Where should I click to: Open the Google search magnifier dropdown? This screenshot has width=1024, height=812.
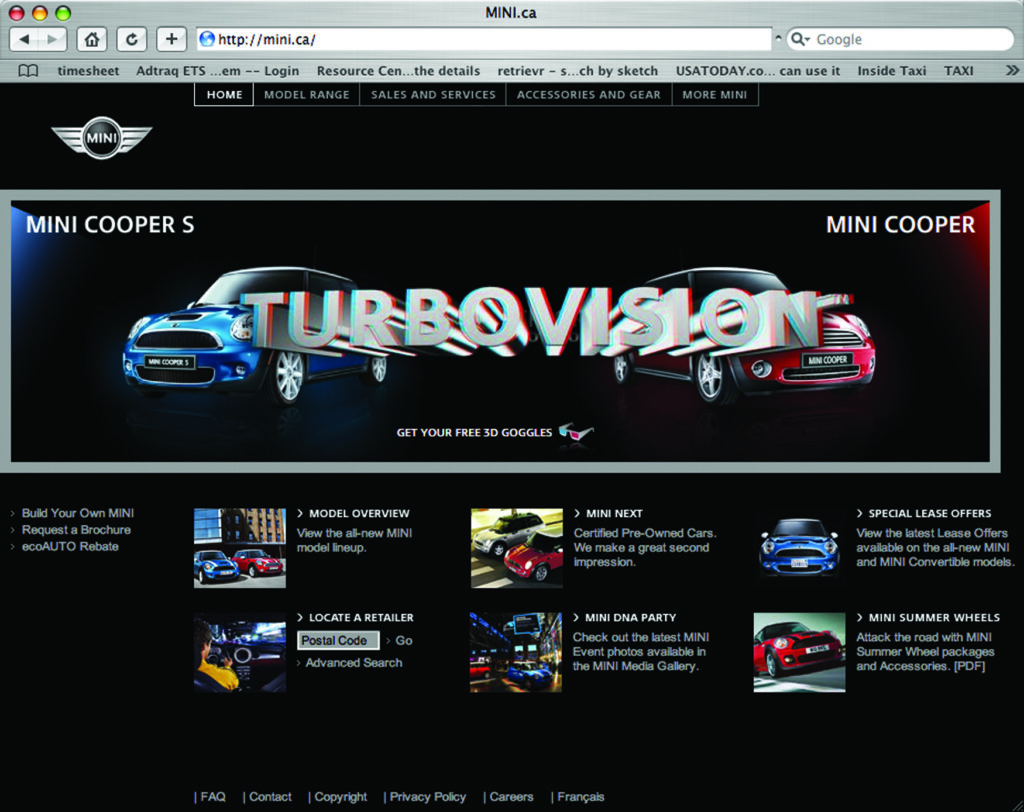point(800,39)
